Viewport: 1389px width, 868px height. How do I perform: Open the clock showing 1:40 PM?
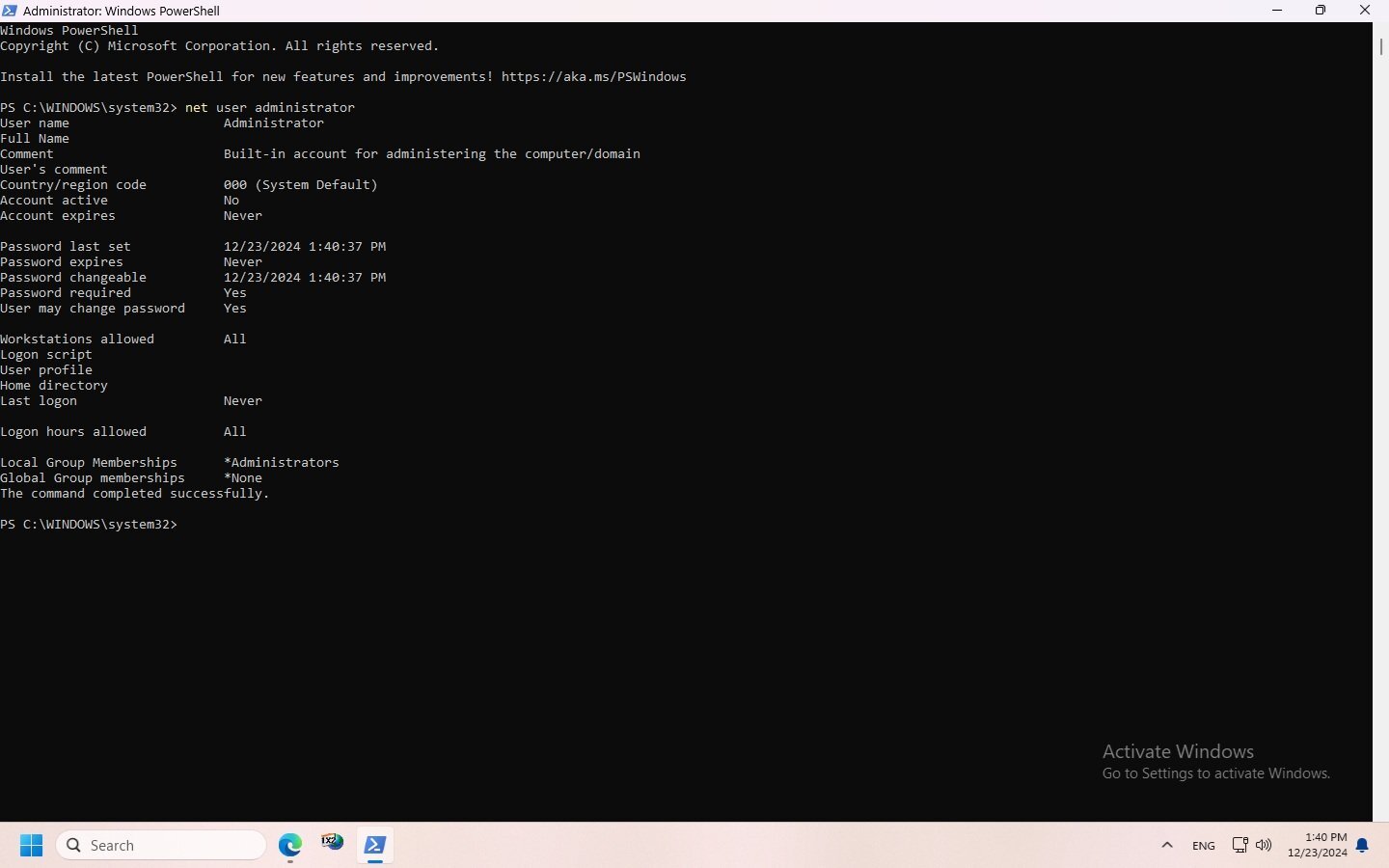point(1318,846)
